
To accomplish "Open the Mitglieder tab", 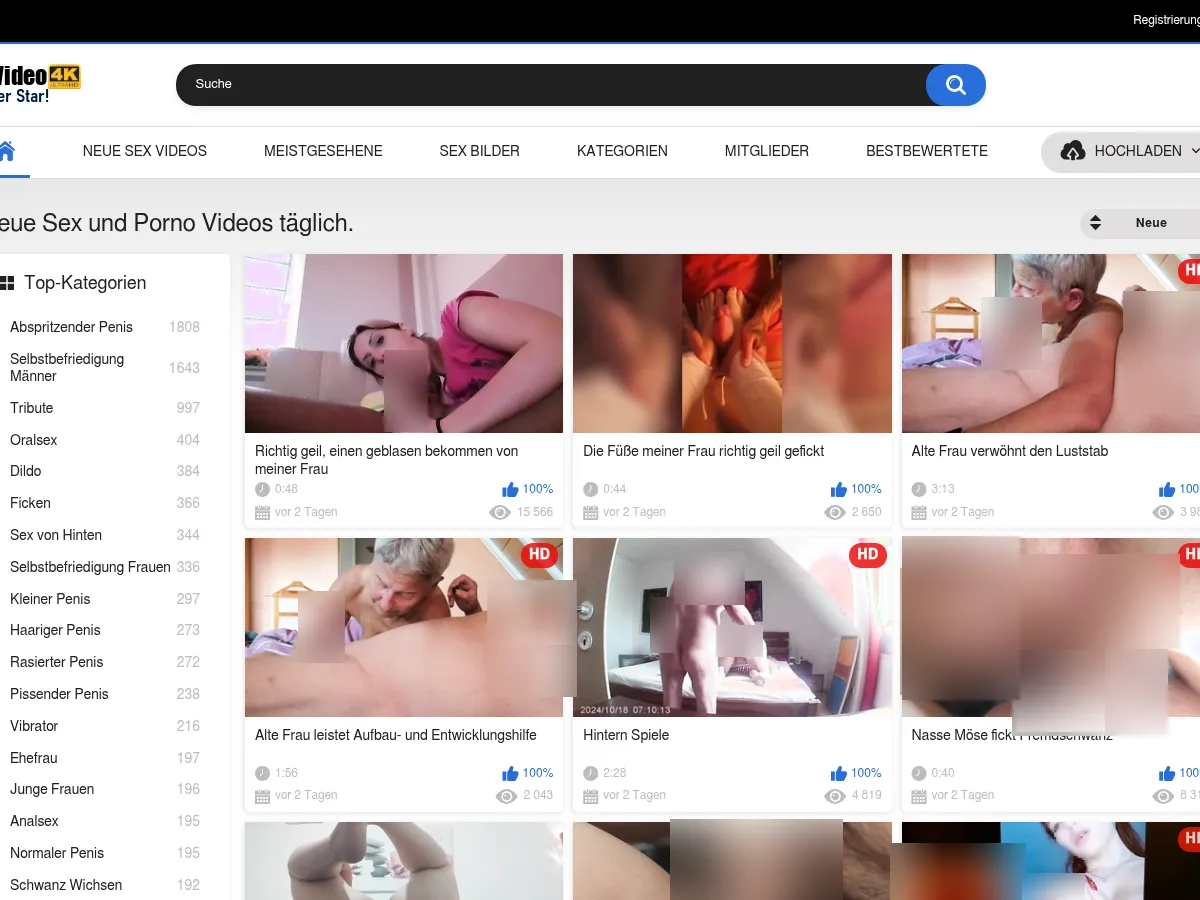I will click(767, 152).
